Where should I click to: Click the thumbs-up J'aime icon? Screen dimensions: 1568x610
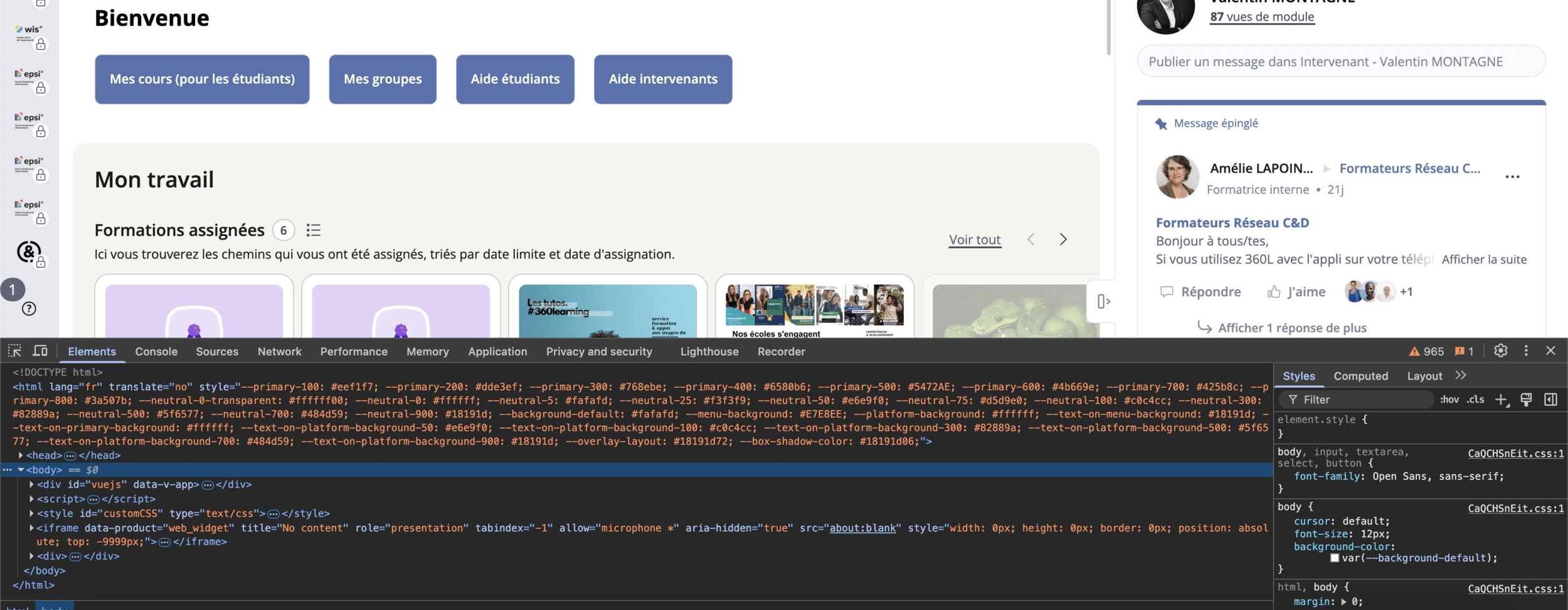pyautogui.click(x=1274, y=292)
